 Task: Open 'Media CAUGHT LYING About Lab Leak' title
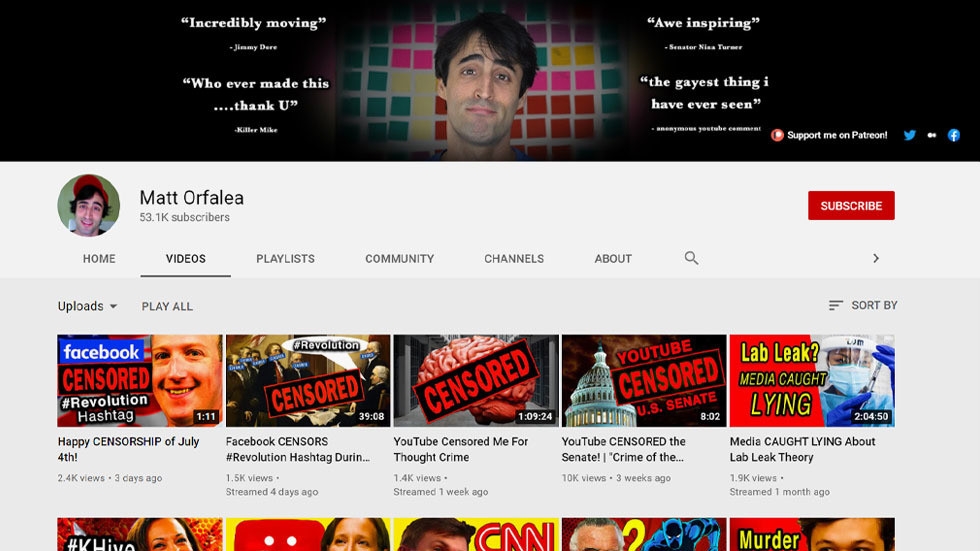coord(802,449)
